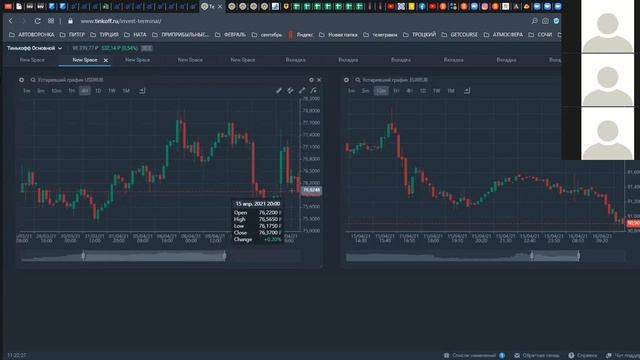Open ТРОЦКИЙ bookmarks folder

pyautogui.click(x=419, y=35)
